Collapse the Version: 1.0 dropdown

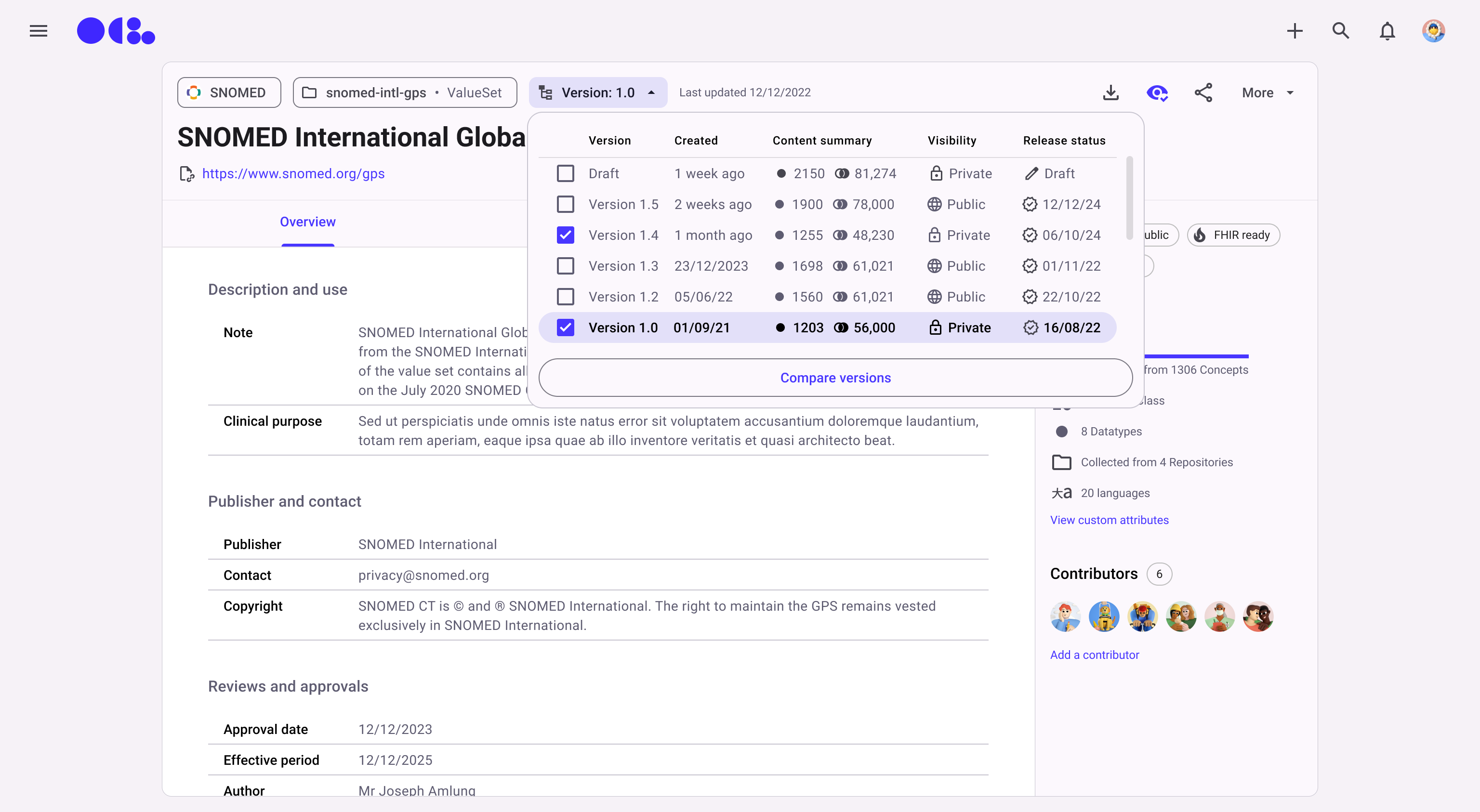click(x=597, y=92)
